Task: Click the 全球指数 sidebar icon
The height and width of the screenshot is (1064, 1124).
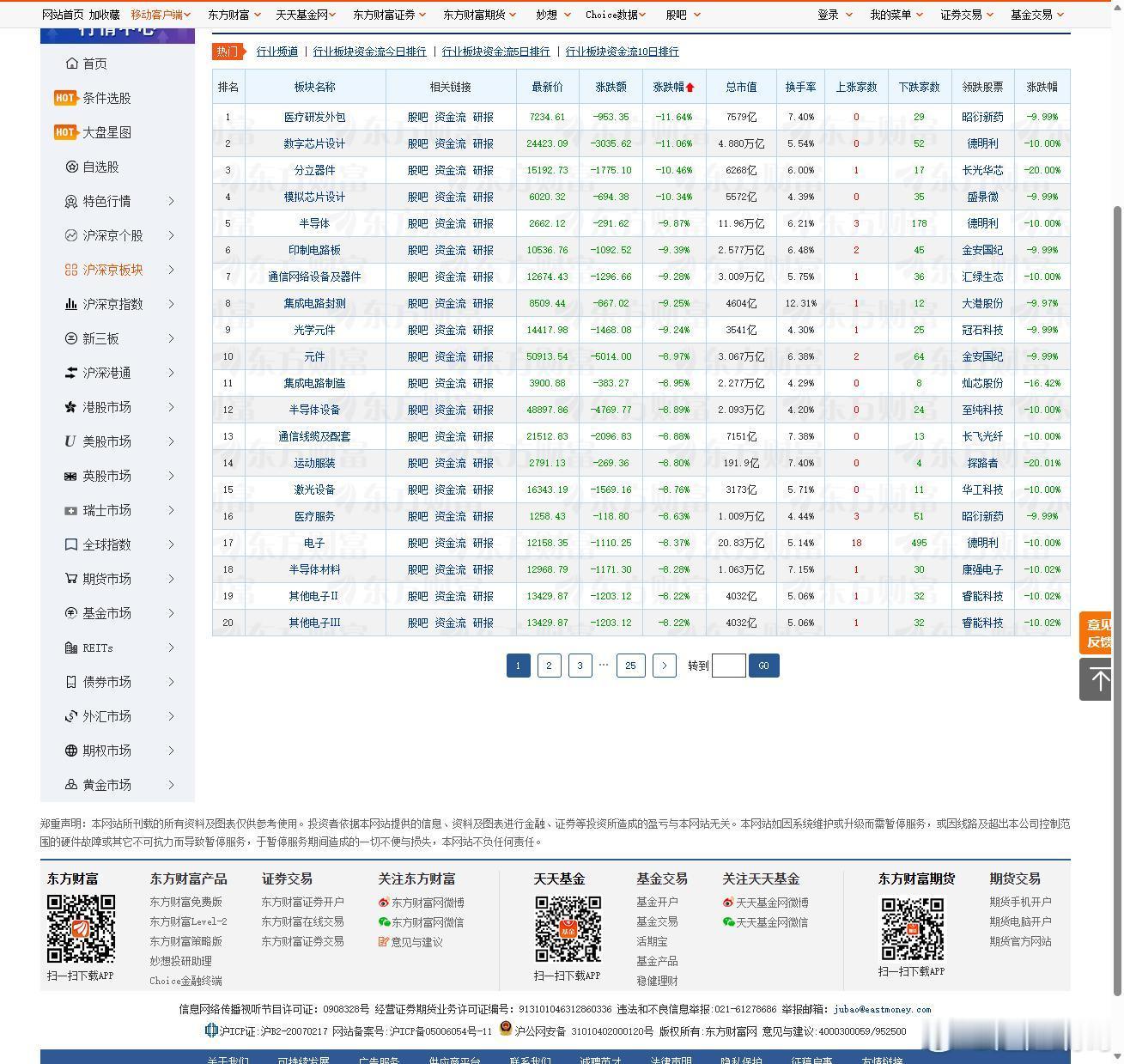Action: point(71,544)
